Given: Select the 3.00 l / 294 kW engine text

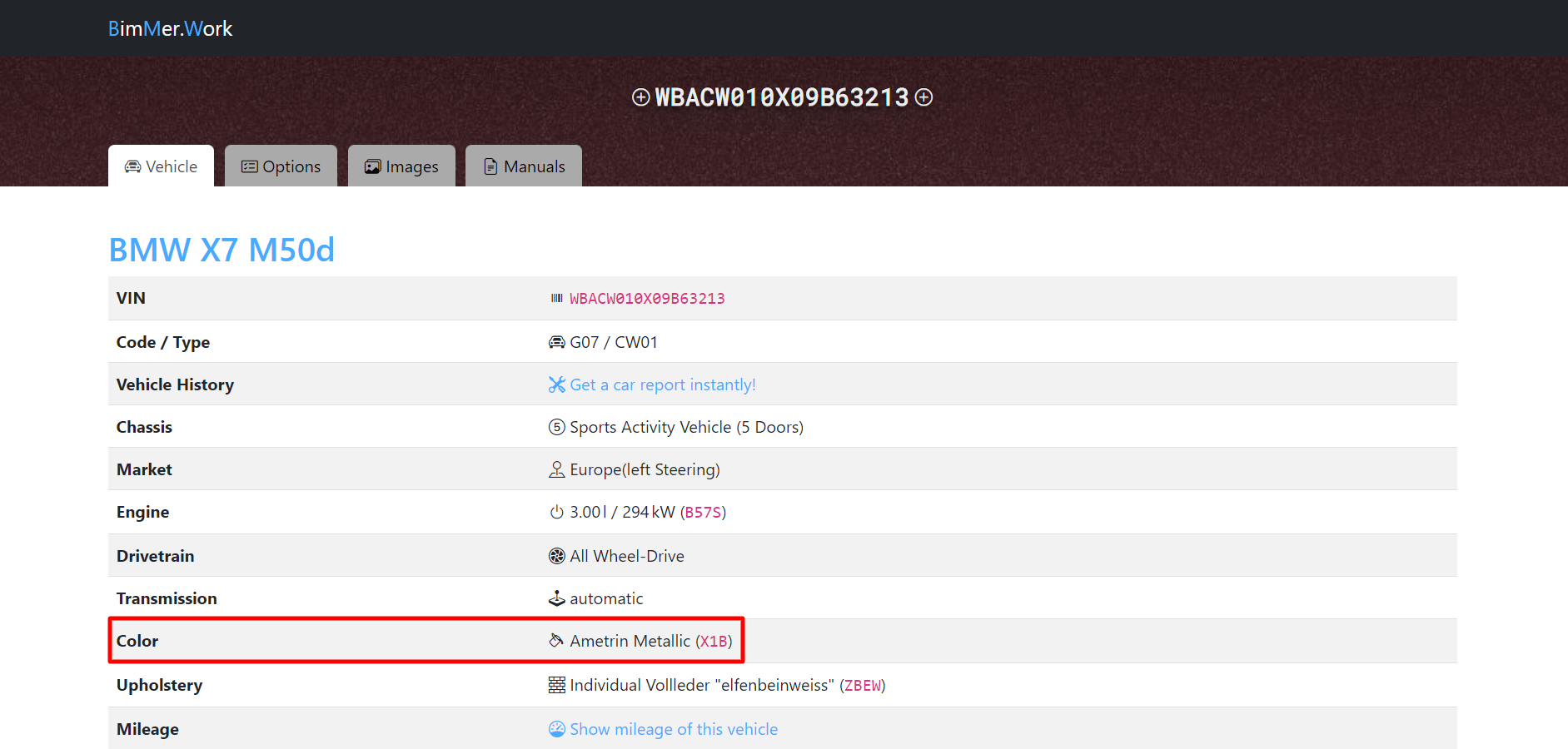Looking at the screenshot, I should pos(622,512).
